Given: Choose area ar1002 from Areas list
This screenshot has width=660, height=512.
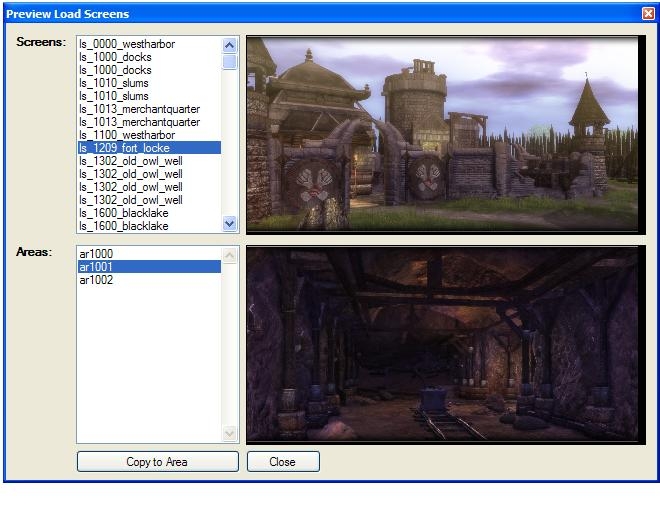Looking at the screenshot, I should [96, 280].
